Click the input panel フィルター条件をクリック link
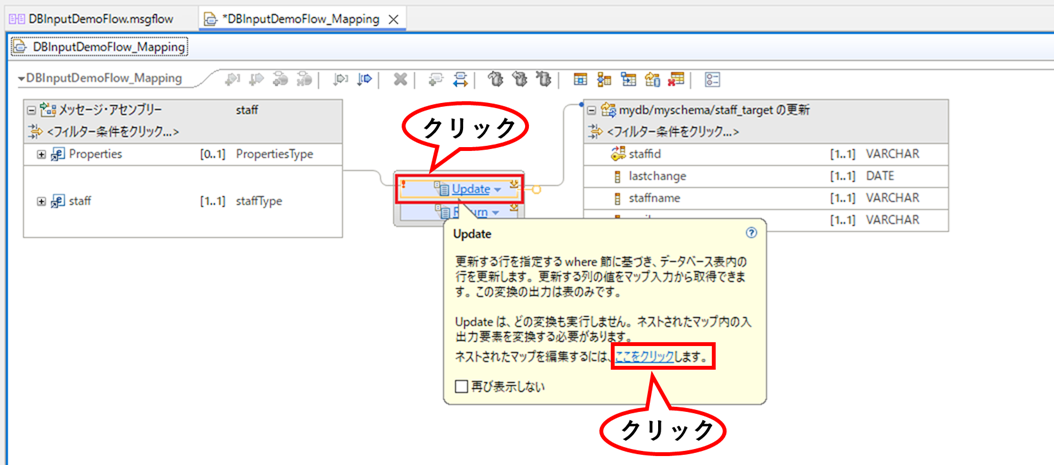1054x465 pixels. click(112, 132)
